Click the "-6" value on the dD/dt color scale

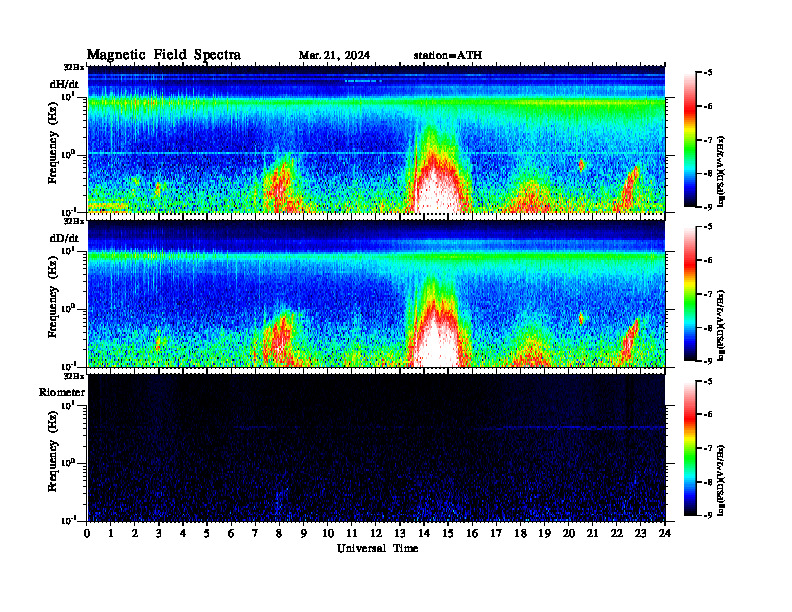click(x=708, y=261)
